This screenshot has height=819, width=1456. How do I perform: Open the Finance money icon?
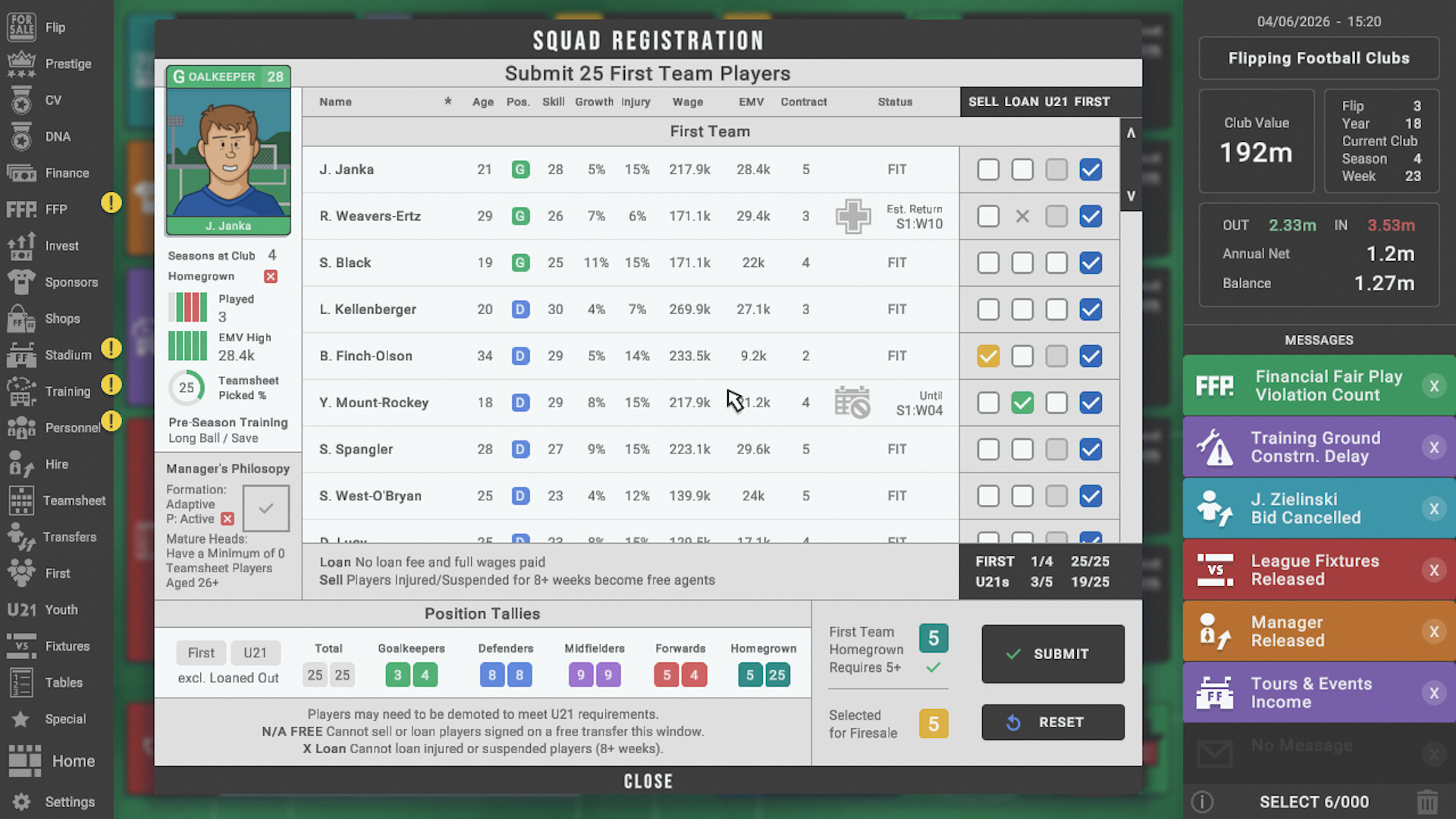tap(21, 173)
